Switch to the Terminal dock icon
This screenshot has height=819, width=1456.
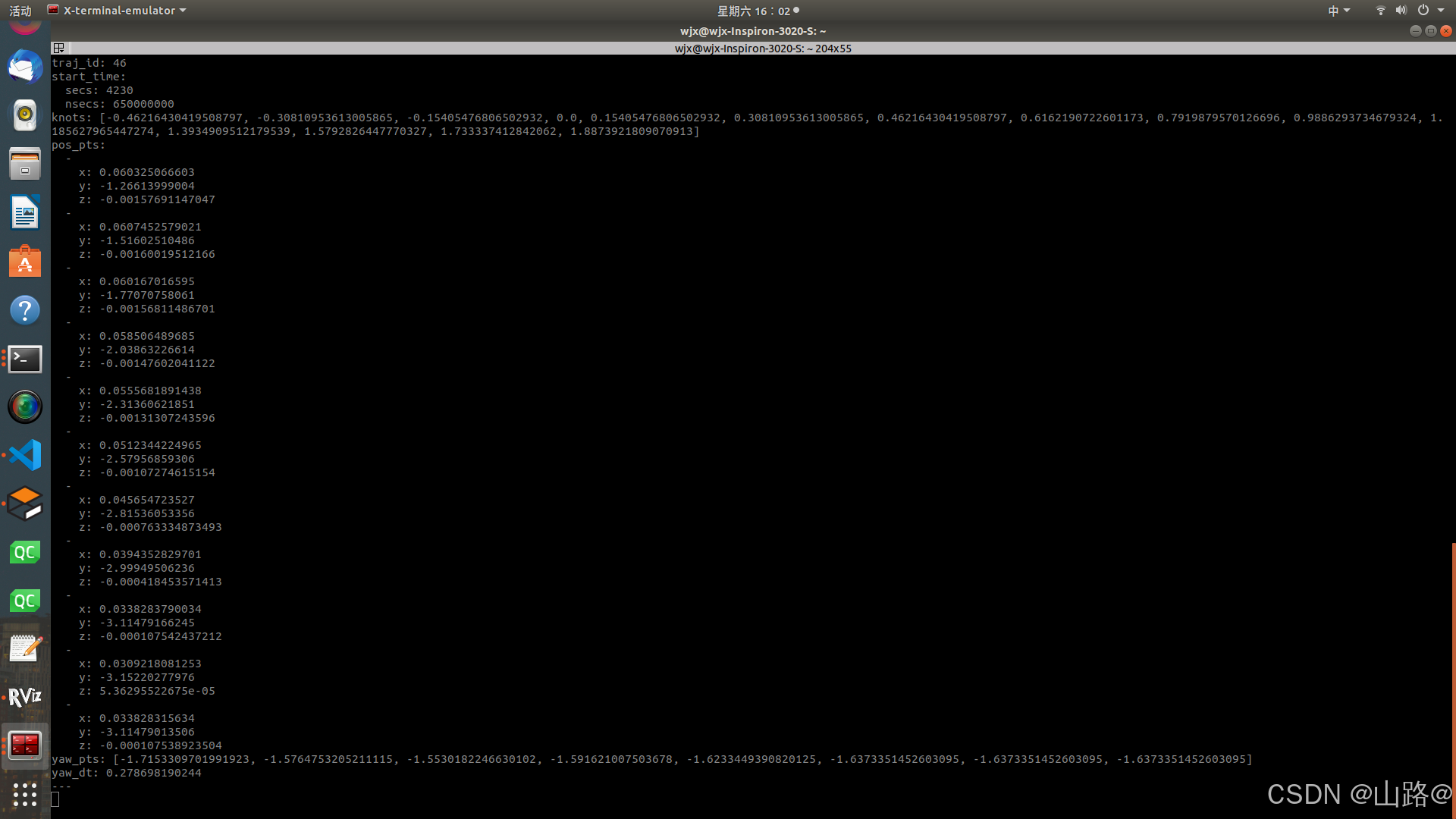pyautogui.click(x=25, y=359)
